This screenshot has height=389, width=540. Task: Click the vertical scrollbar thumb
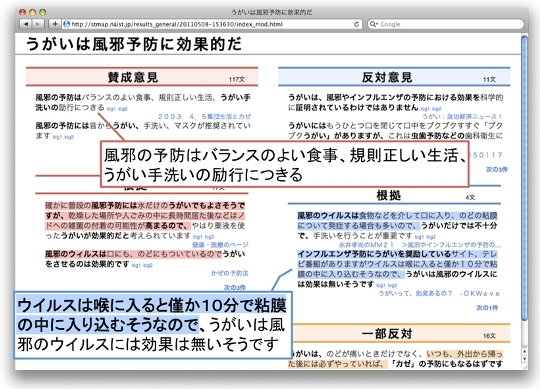(525, 178)
